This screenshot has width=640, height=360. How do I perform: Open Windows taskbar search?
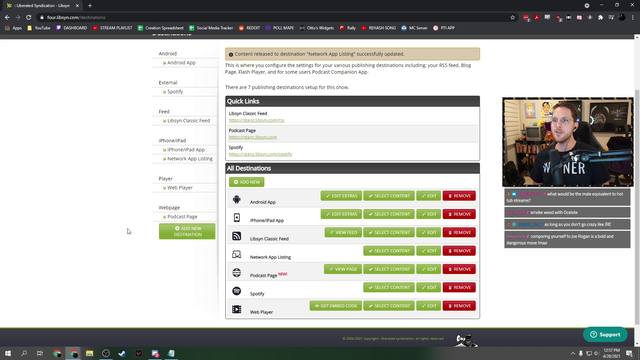click(x=24, y=353)
